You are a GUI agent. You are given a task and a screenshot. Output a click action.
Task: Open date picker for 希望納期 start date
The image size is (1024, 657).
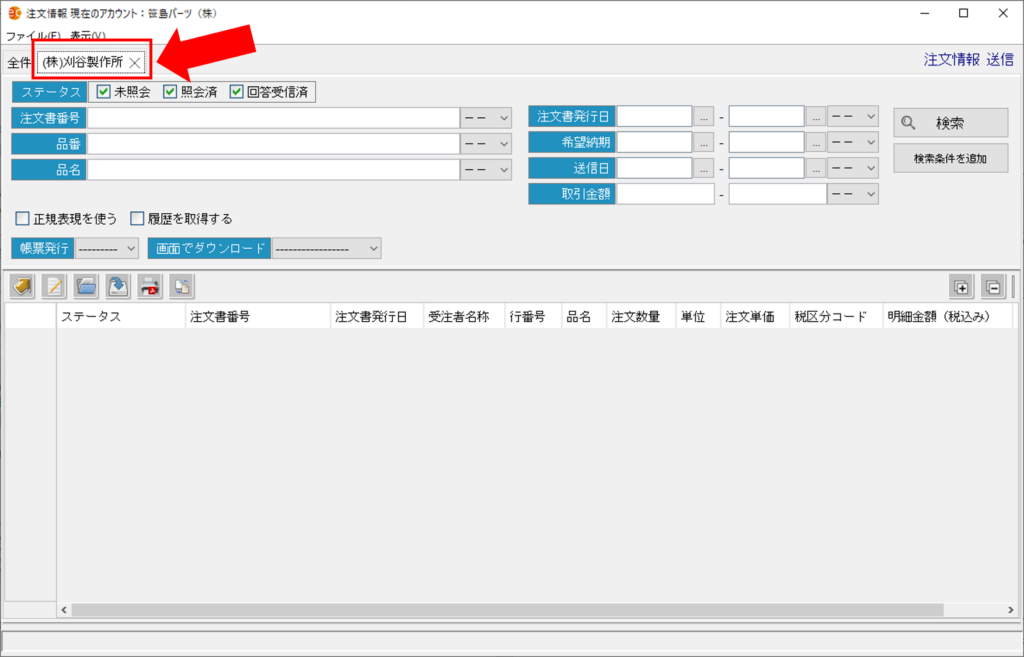pos(703,142)
